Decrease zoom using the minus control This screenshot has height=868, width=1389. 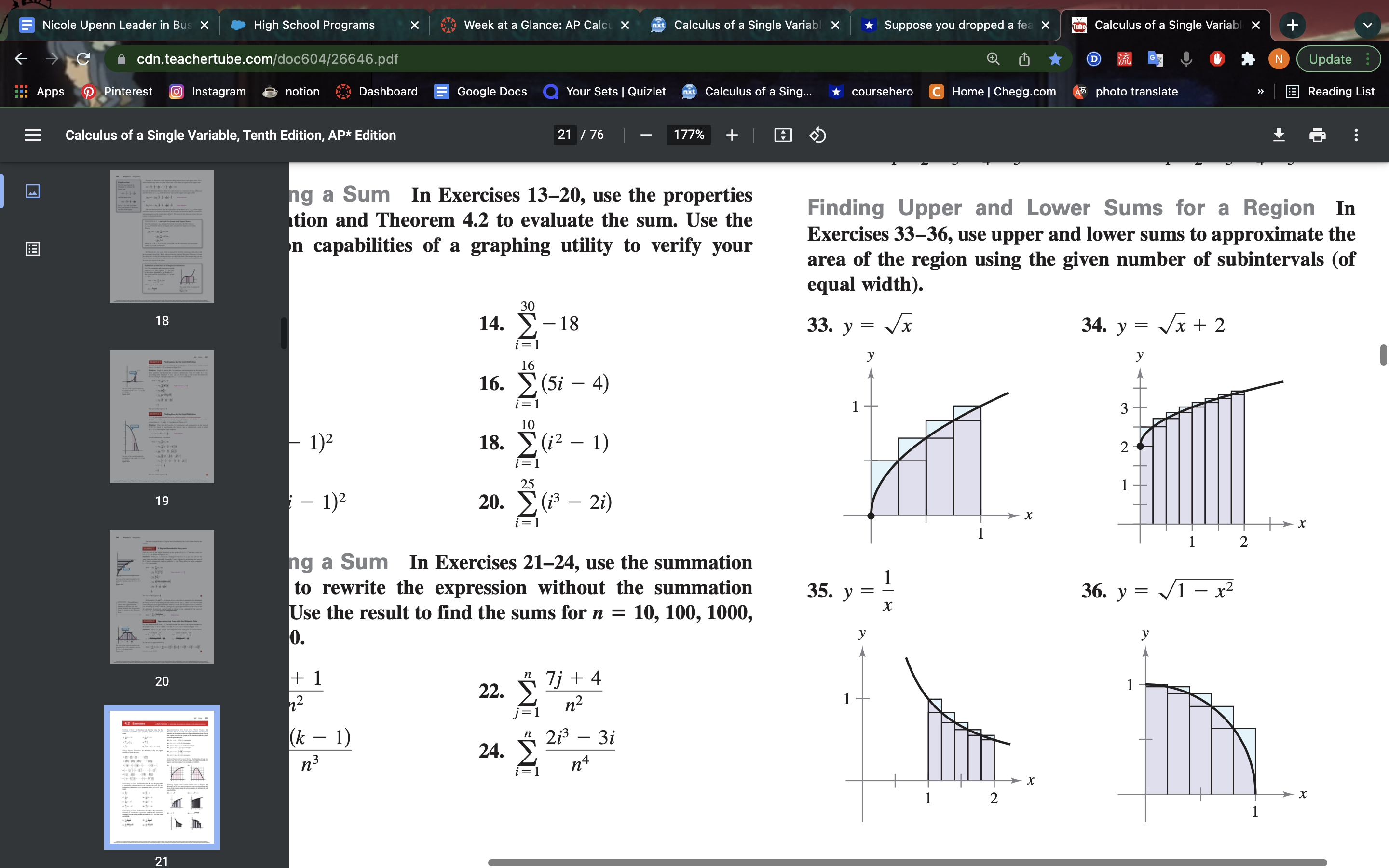click(645, 135)
